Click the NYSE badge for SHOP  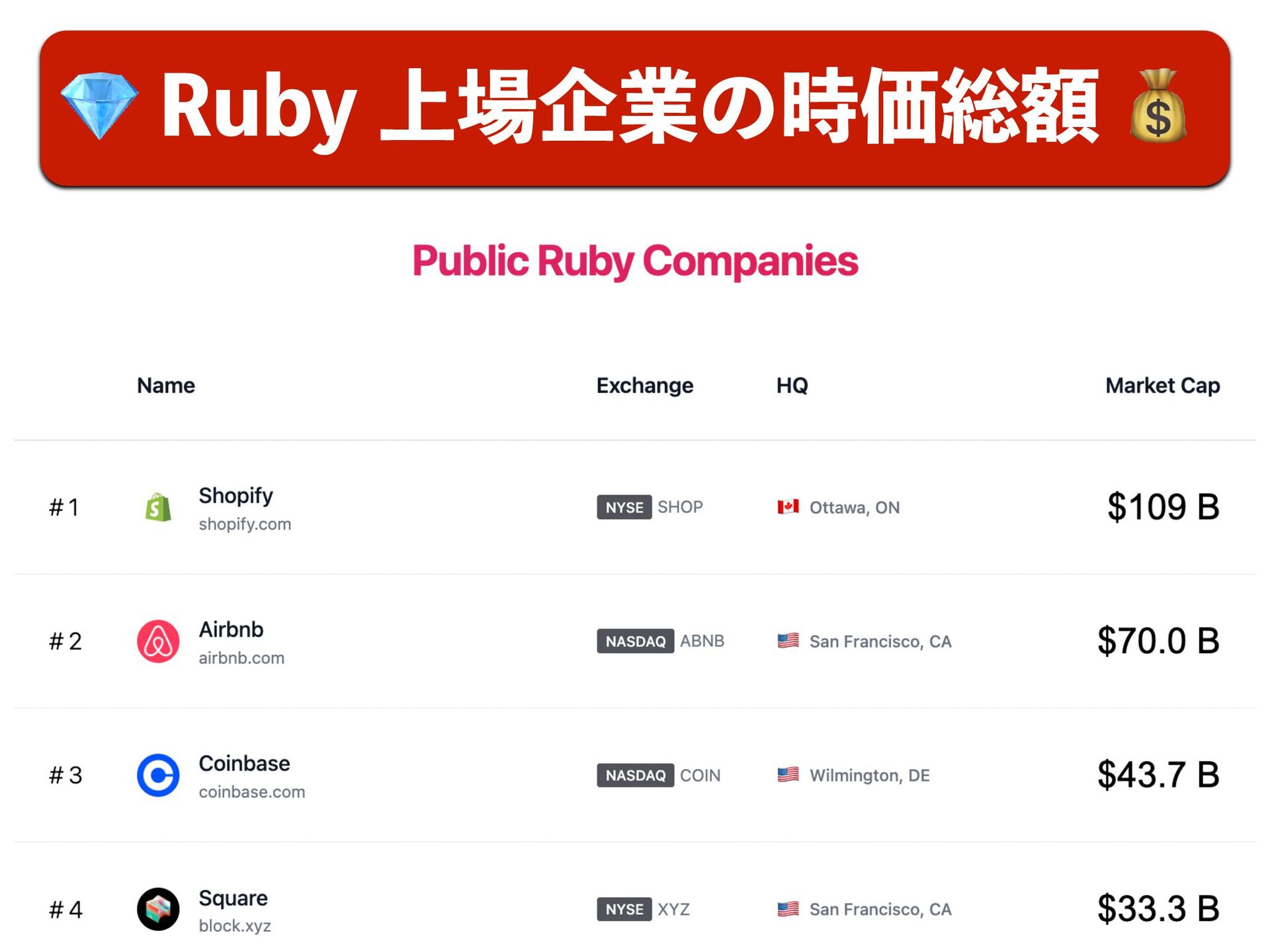pyautogui.click(x=624, y=507)
